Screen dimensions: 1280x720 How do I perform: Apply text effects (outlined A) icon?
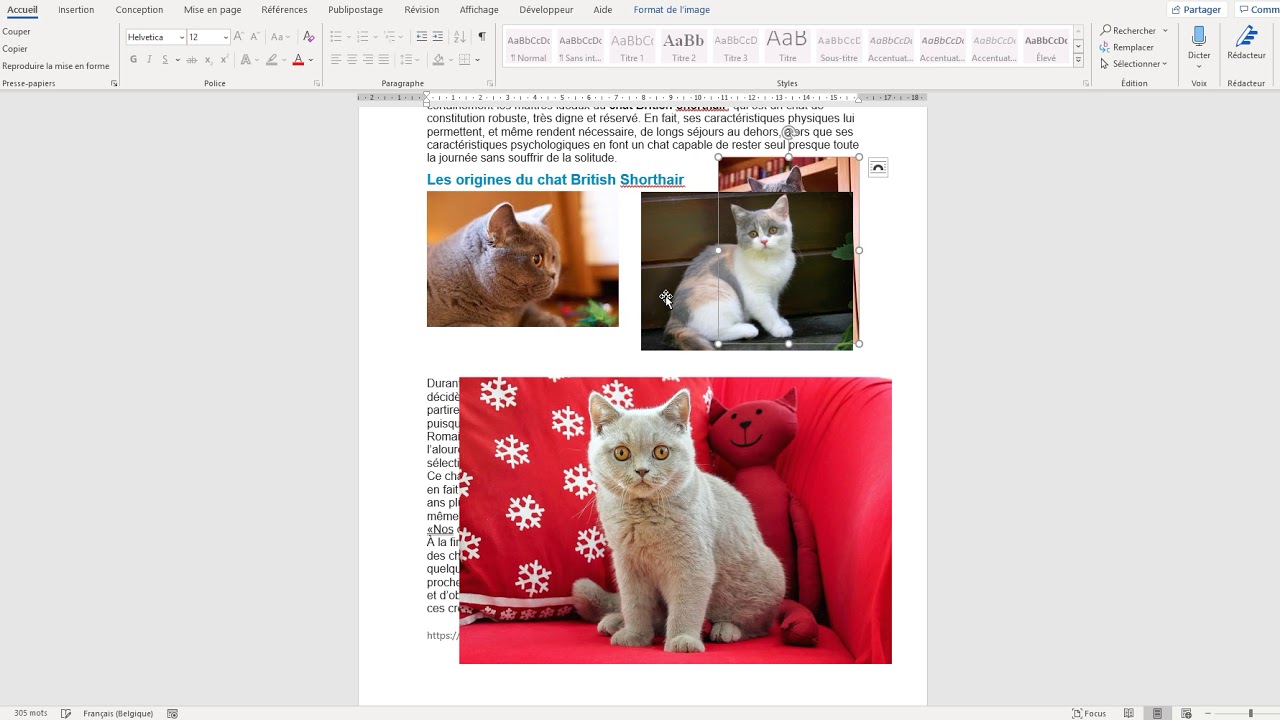pos(247,60)
